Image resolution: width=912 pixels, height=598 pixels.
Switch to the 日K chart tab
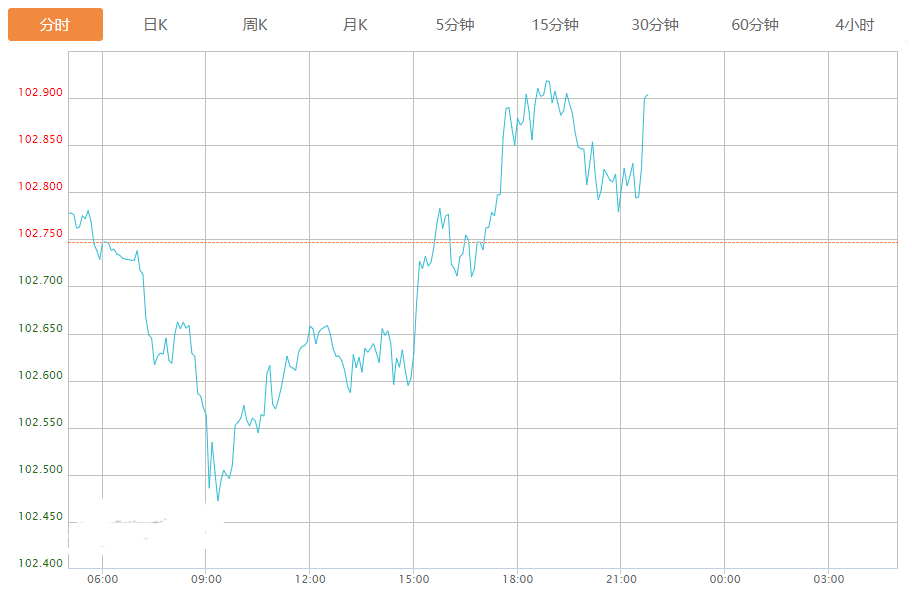[155, 25]
